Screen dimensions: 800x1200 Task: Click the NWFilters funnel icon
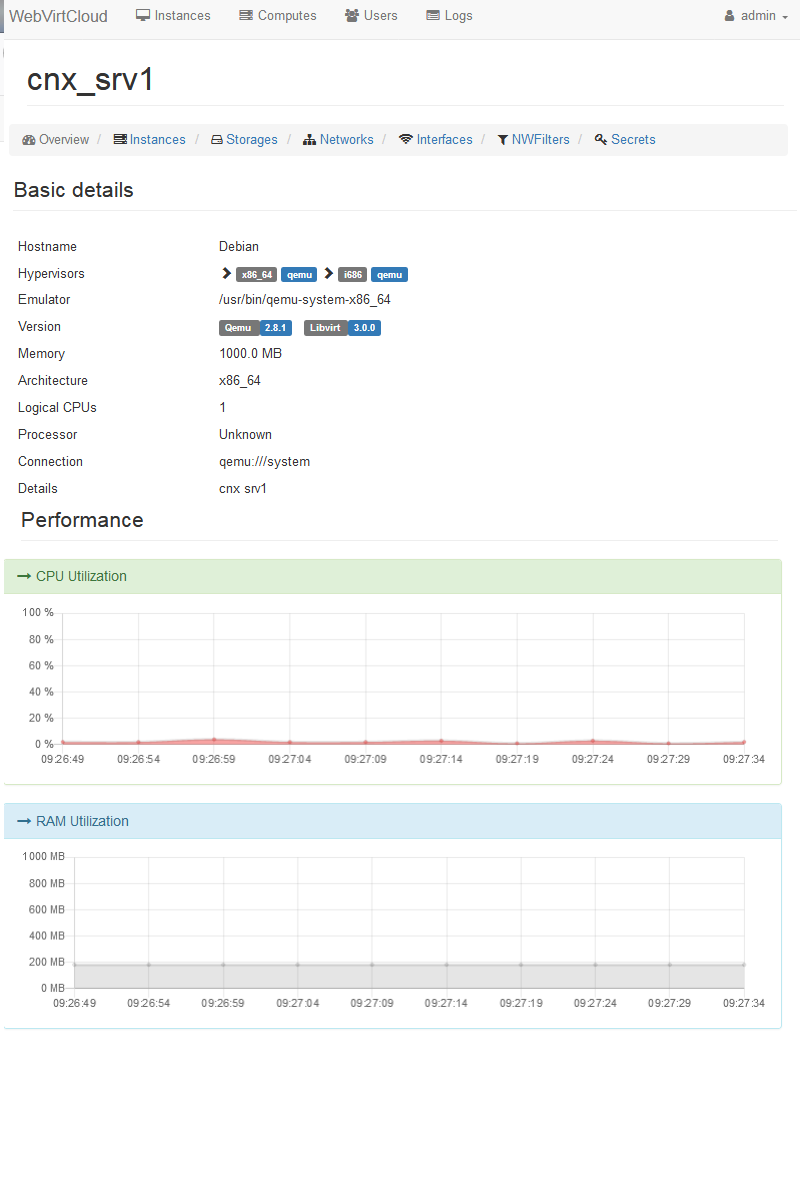click(x=503, y=140)
